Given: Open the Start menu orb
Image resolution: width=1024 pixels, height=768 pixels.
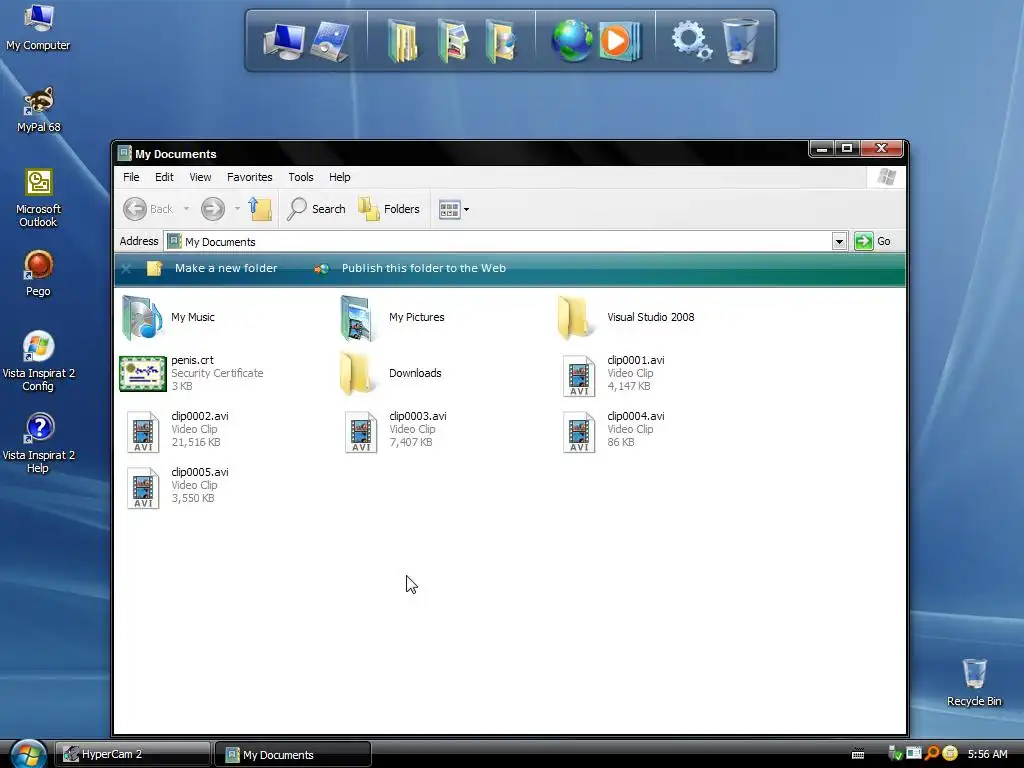Looking at the screenshot, I should [x=27, y=754].
